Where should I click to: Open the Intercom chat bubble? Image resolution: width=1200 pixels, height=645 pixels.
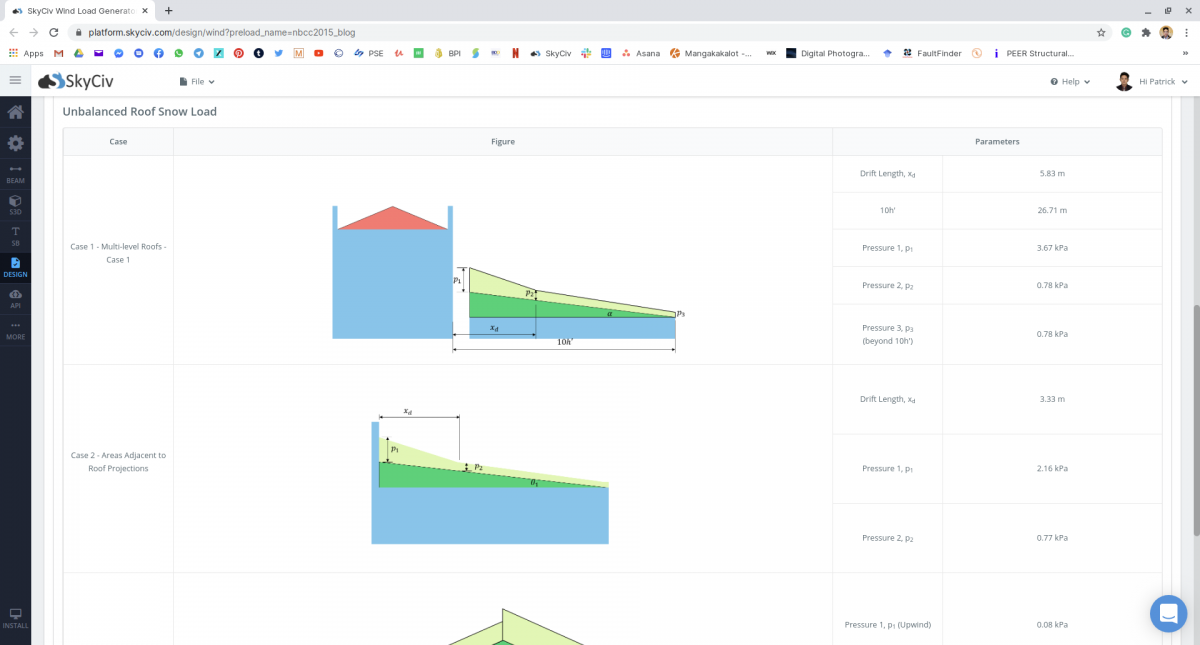(1167, 613)
